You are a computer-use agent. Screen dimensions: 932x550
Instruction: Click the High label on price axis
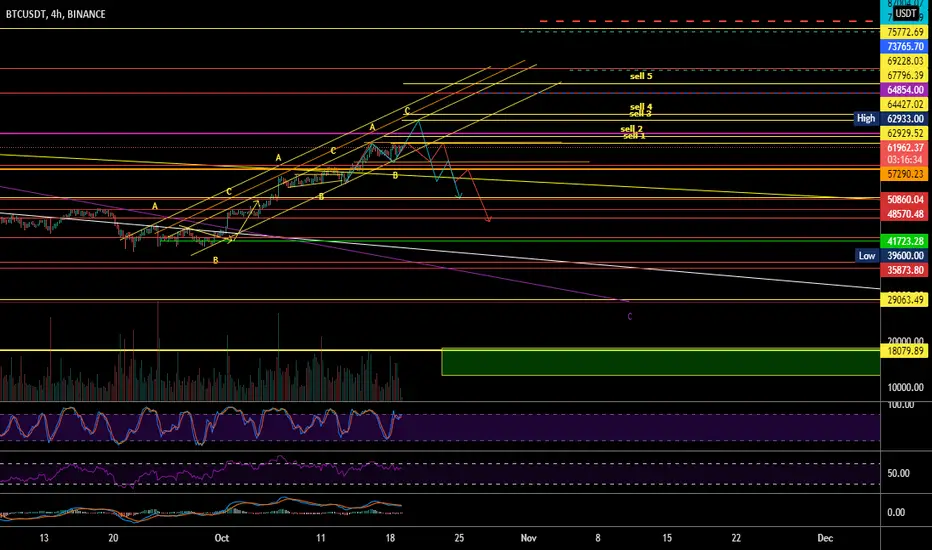pos(865,118)
